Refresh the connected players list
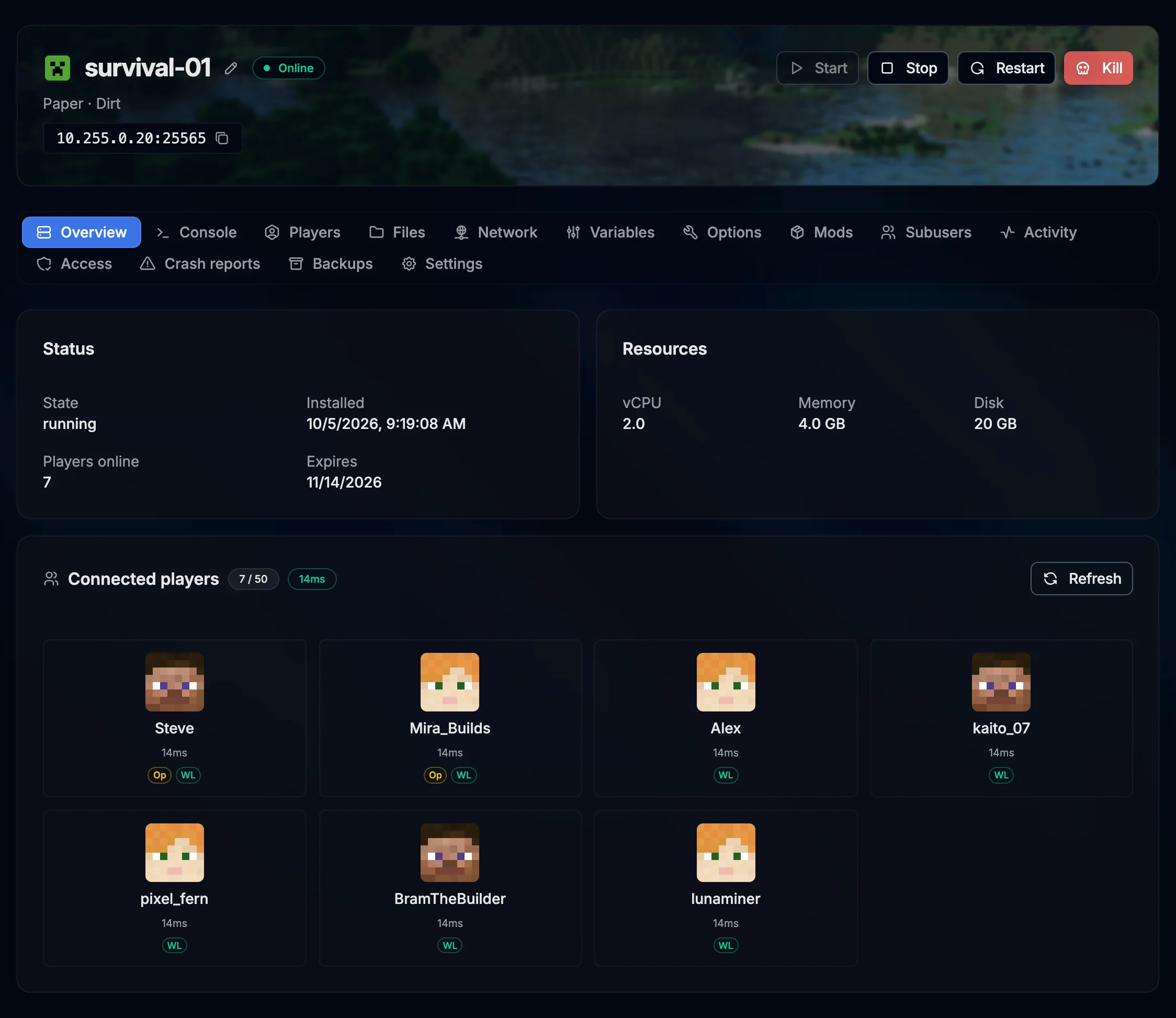The image size is (1176, 1018). 1082,578
